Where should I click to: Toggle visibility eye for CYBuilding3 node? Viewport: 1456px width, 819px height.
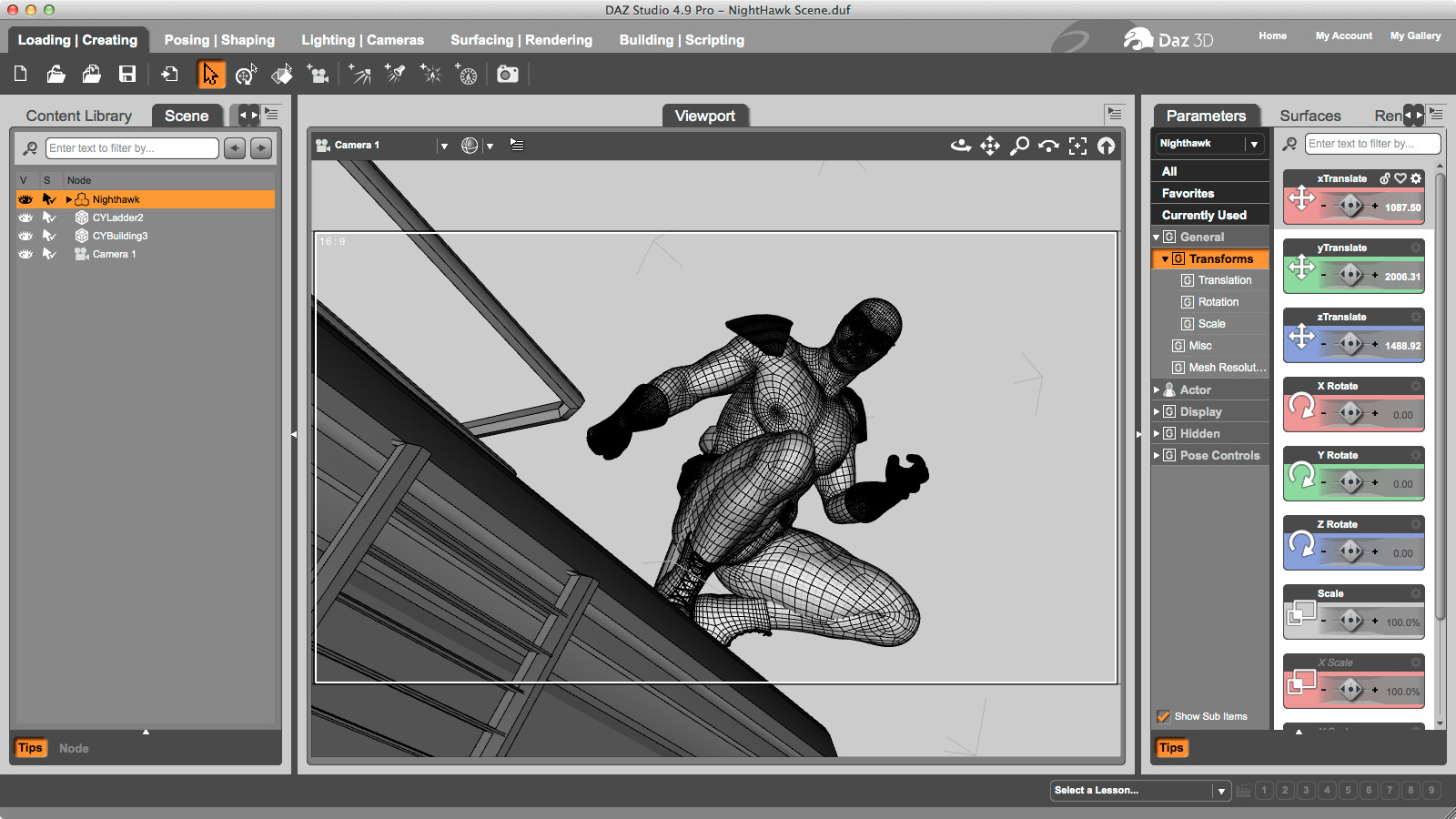[x=25, y=236]
